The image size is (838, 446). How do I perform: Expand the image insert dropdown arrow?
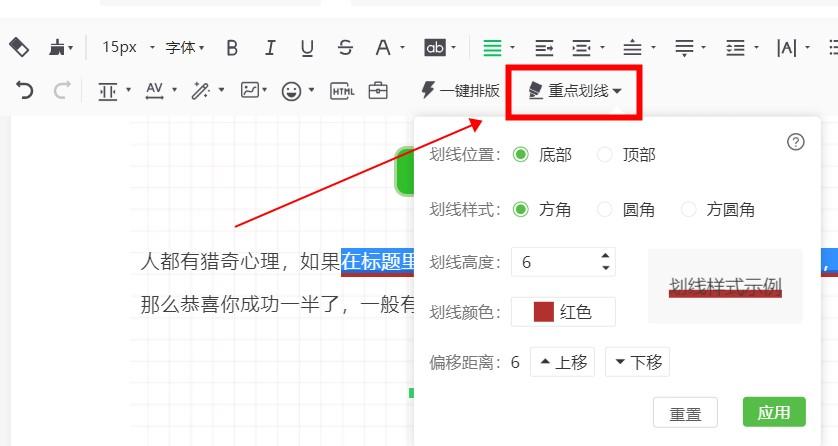coord(265,90)
